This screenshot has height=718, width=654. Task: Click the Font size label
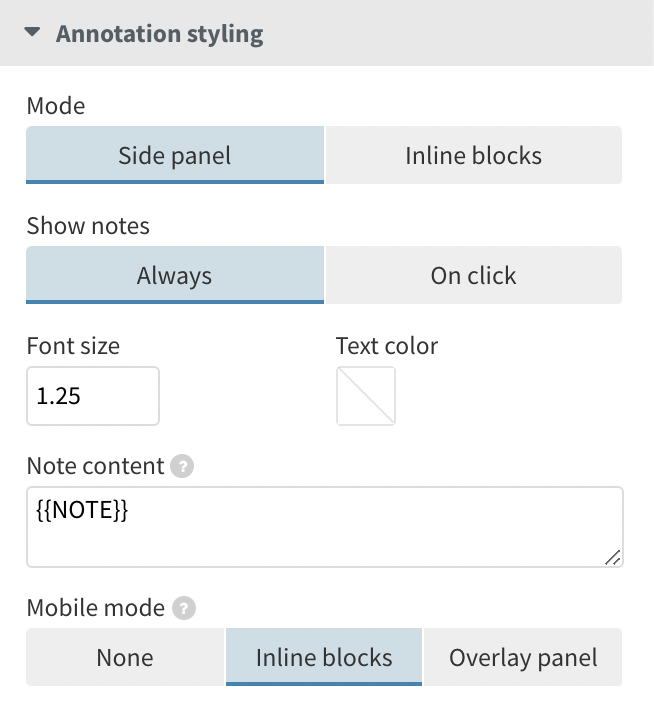[x=73, y=346]
